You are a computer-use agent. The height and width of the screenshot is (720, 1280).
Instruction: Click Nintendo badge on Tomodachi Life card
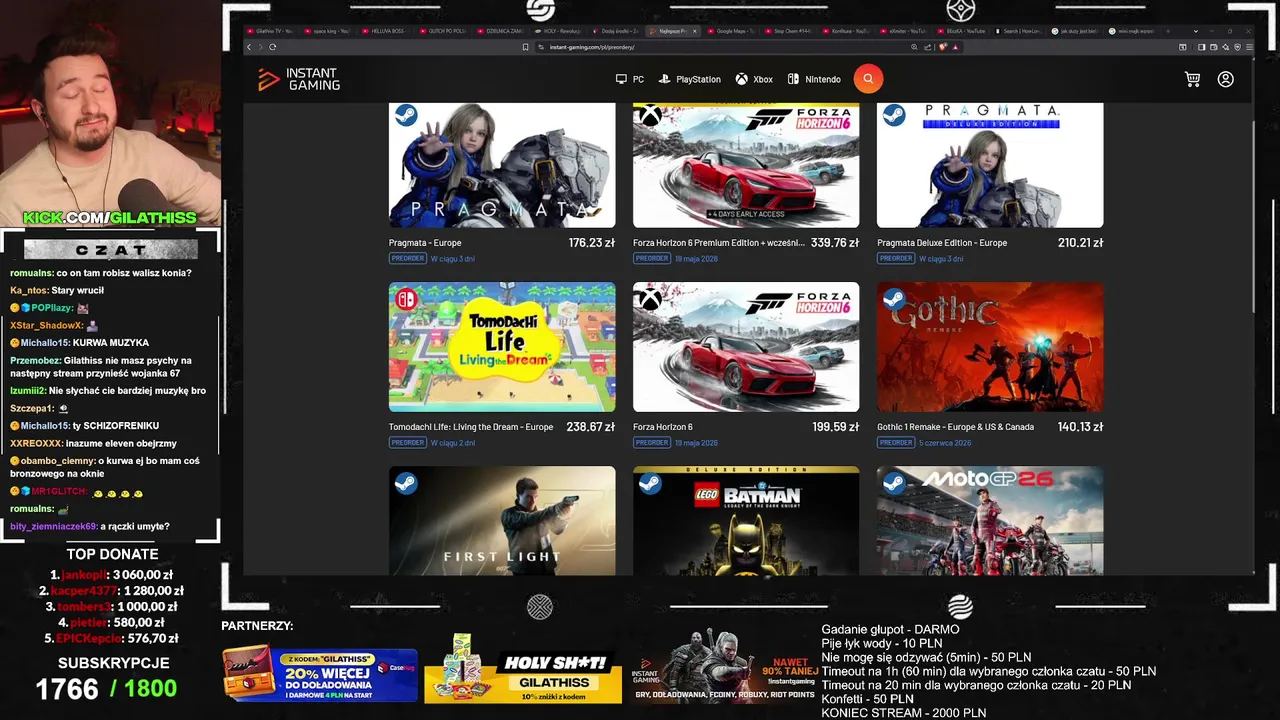(x=405, y=299)
